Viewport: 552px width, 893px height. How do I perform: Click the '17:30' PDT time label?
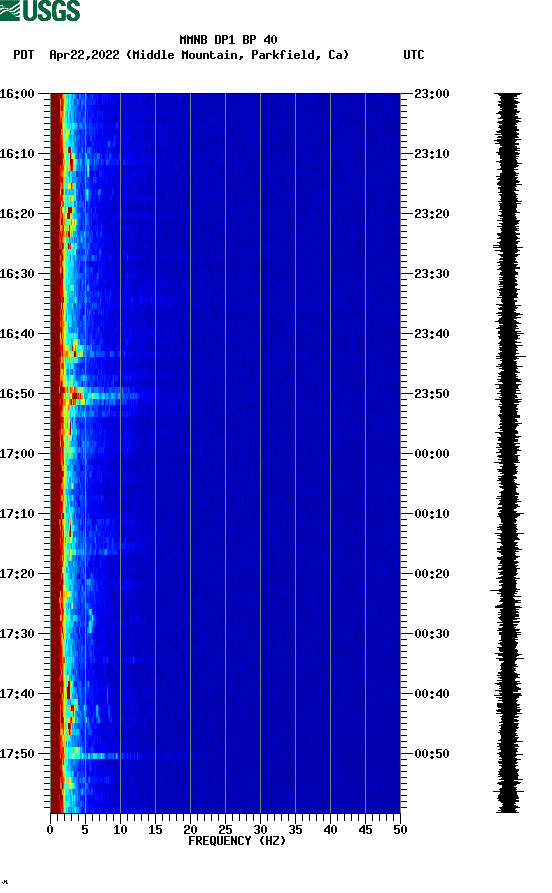coord(17,634)
